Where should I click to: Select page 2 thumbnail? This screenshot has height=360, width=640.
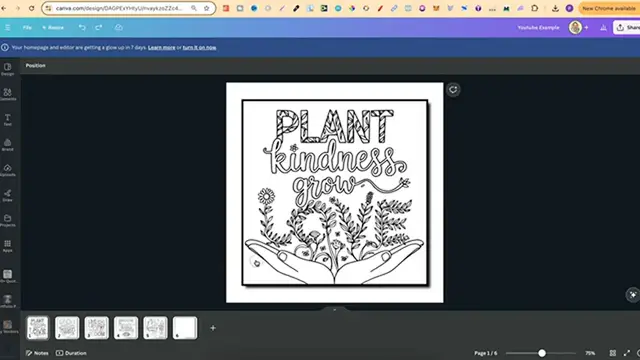pyautogui.click(x=67, y=328)
